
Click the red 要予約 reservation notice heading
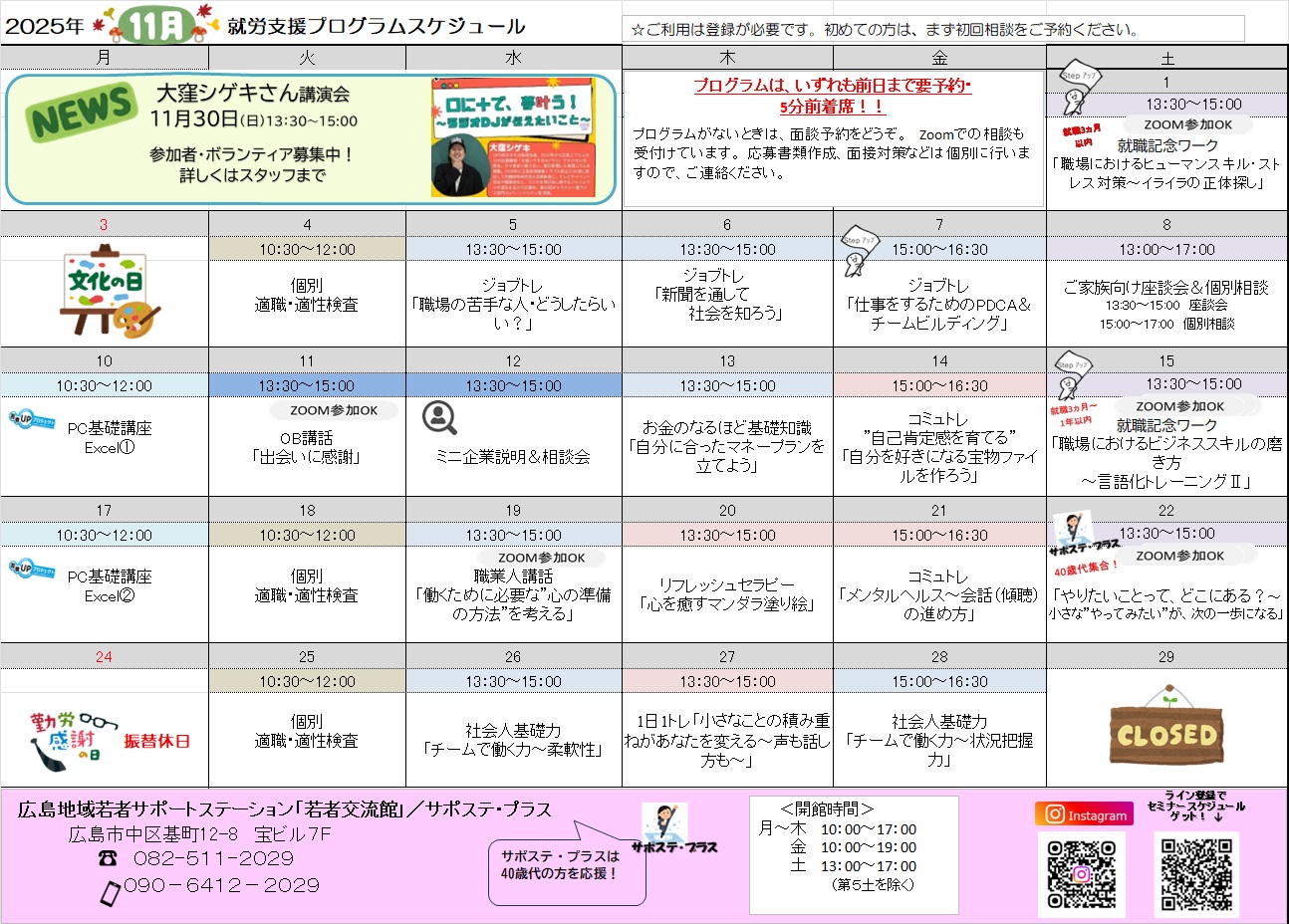[832, 96]
